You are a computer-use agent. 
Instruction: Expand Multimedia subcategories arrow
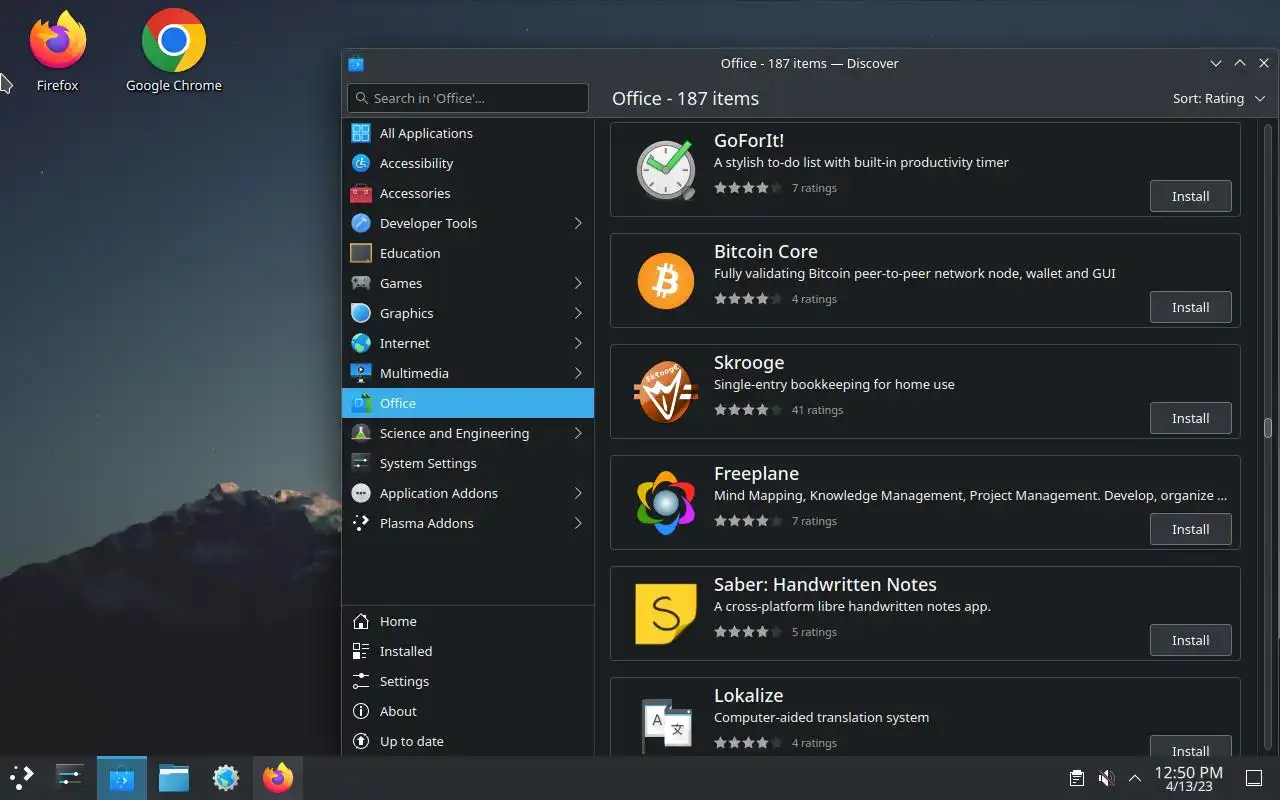[x=578, y=373]
